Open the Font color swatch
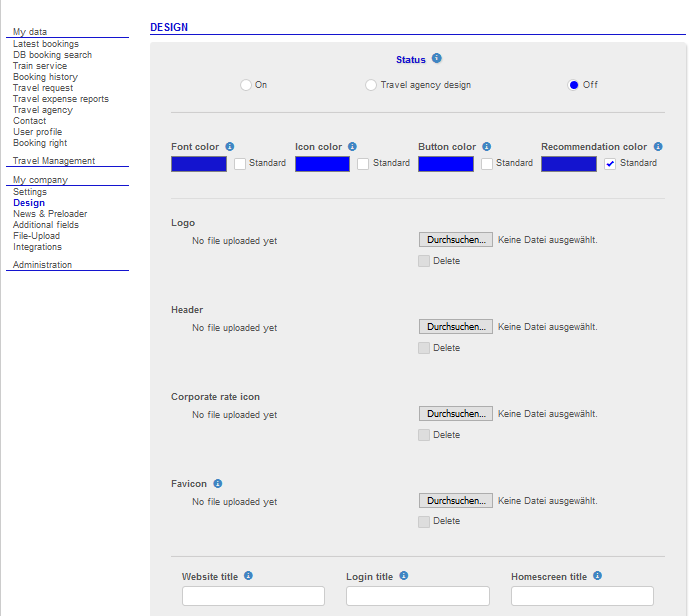The image size is (694, 616). click(x=199, y=164)
